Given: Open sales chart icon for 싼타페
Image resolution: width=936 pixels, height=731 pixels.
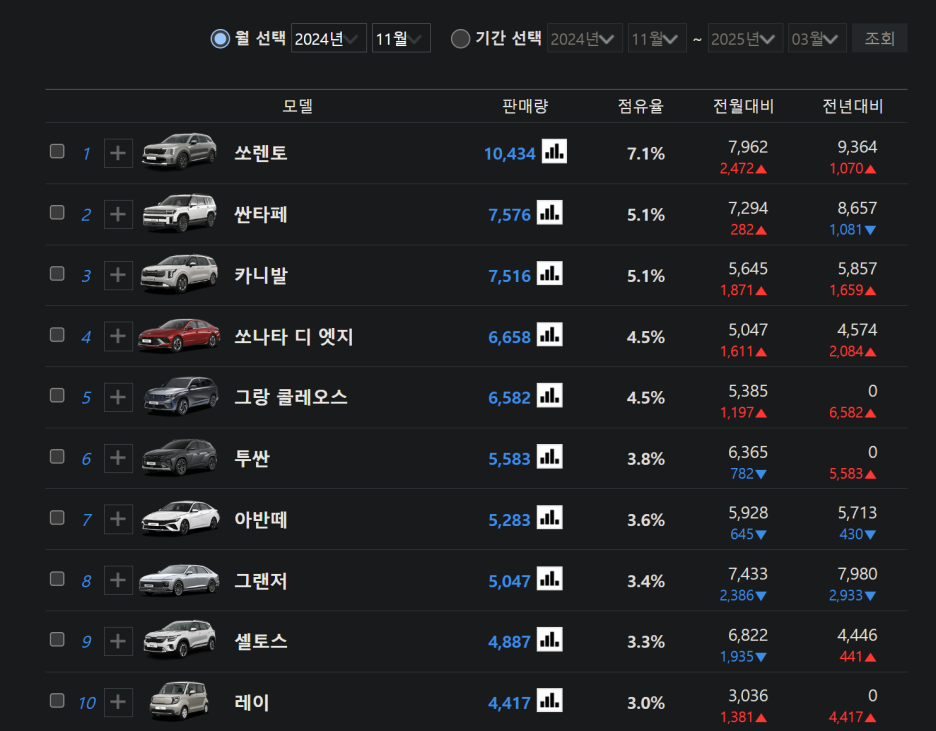Looking at the screenshot, I should (549, 212).
